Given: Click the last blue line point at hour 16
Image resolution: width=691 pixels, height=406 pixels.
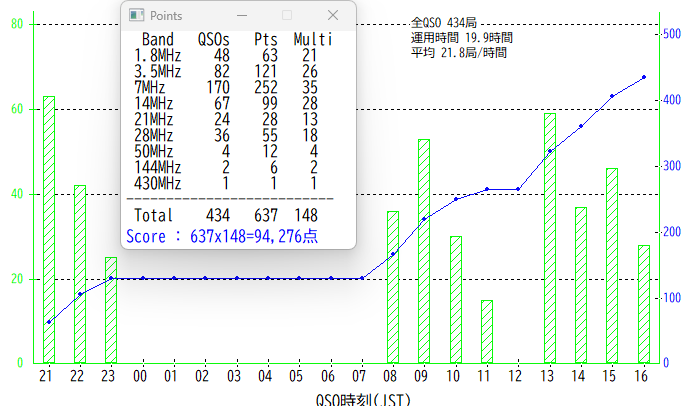Looking at the screenshot, I should coord(643,77).
